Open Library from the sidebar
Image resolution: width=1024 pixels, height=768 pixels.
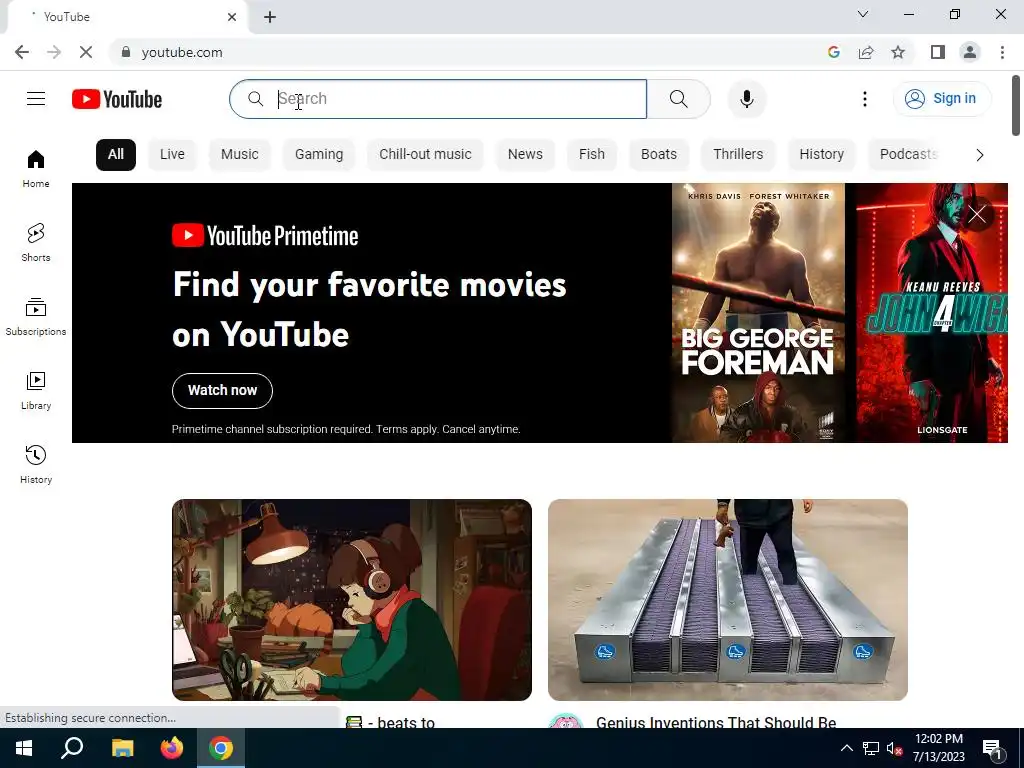(36, 391)
